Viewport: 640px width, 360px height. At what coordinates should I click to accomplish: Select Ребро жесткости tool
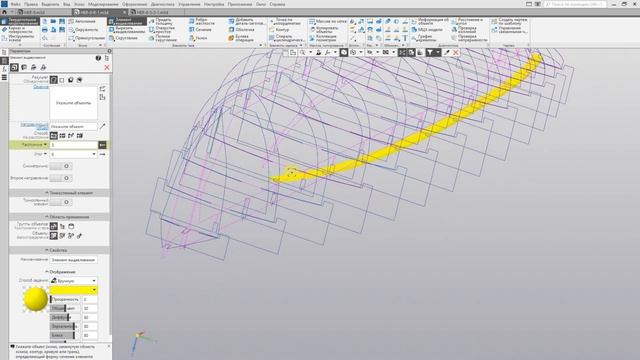pos(202,21)
